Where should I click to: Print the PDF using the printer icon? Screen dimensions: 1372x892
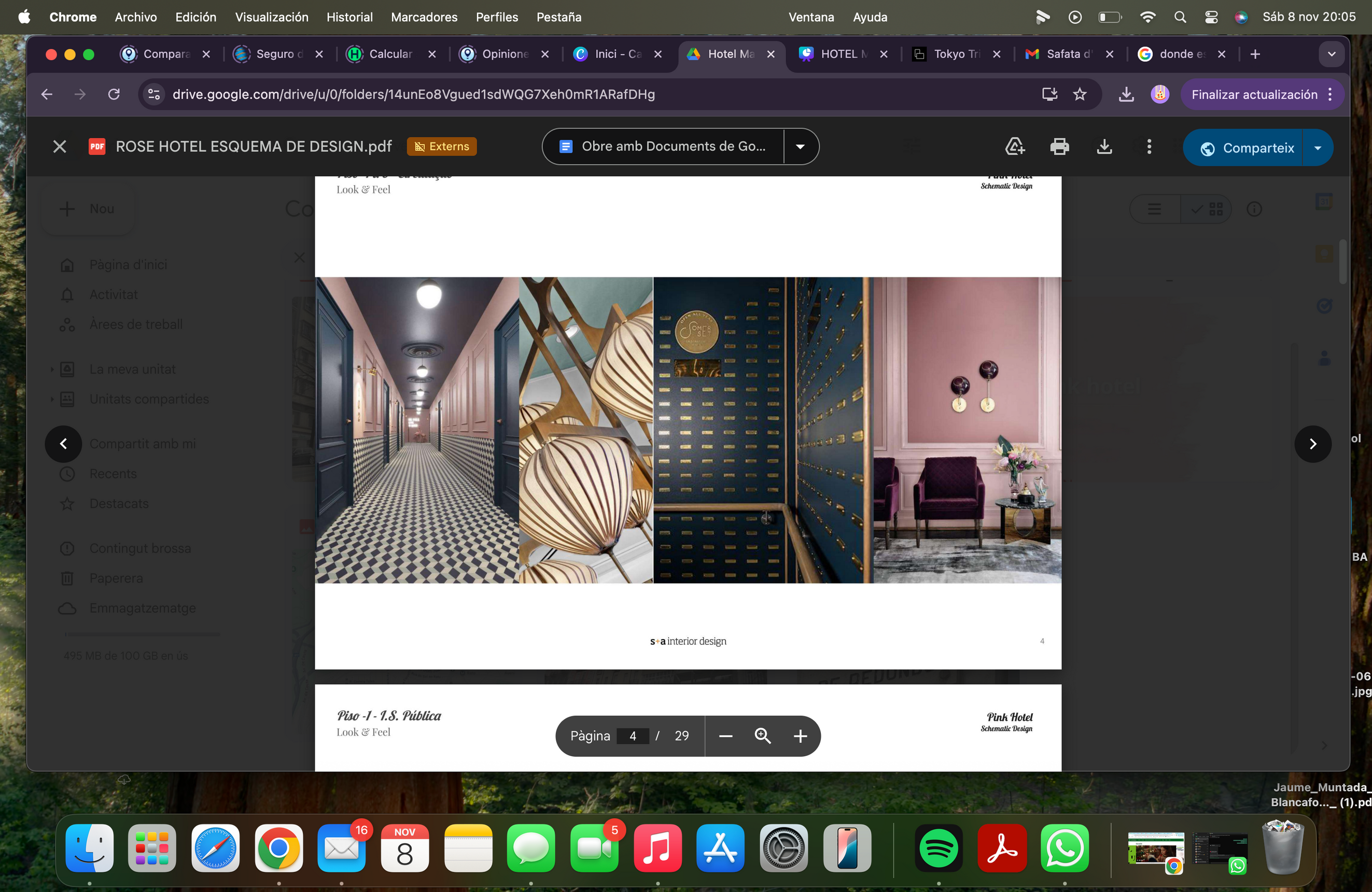(x=1059, y=147)
